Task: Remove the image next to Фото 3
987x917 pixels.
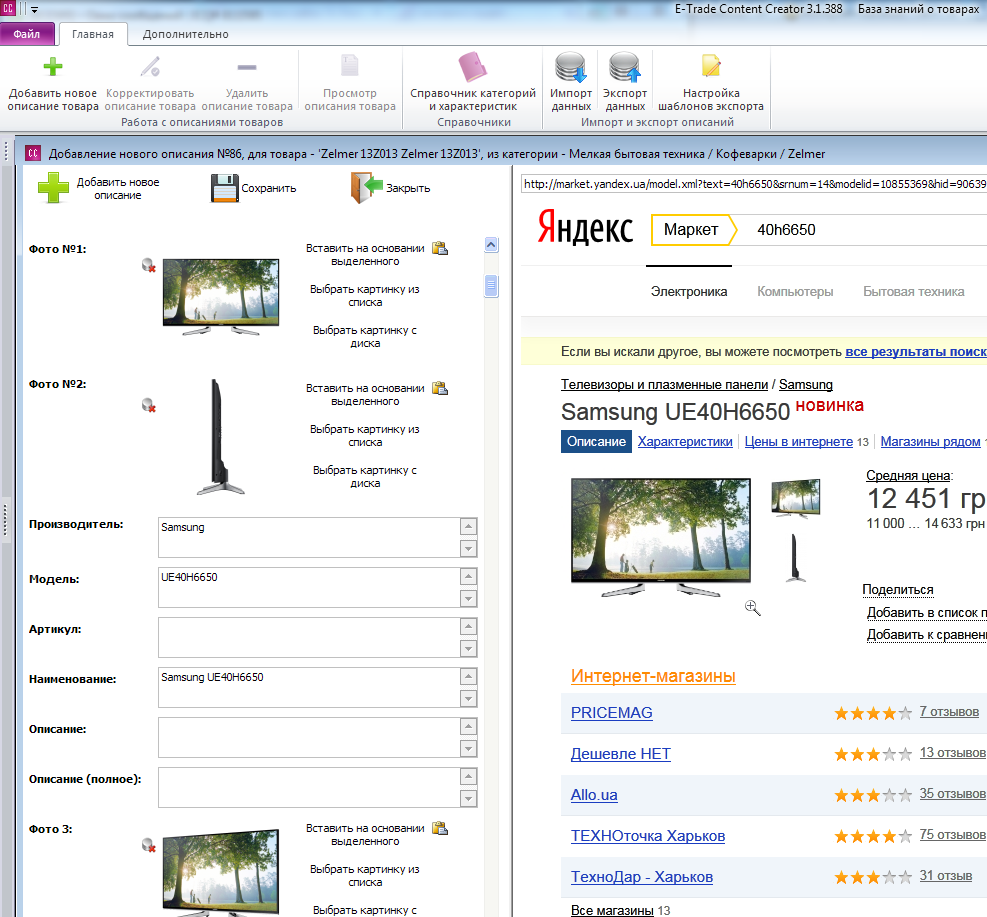Action: (149, 845)
